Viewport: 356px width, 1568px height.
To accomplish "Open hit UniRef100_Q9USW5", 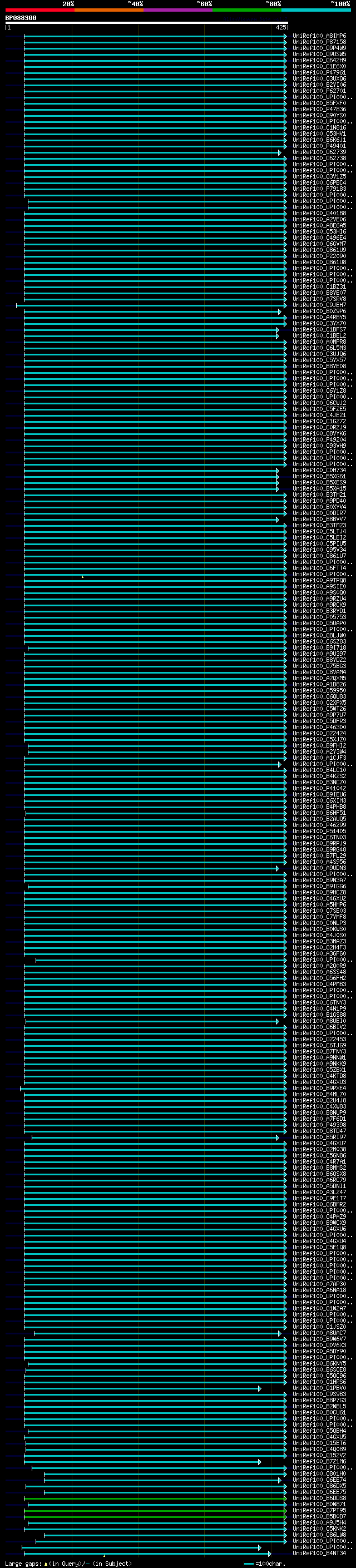I will 319,54.
